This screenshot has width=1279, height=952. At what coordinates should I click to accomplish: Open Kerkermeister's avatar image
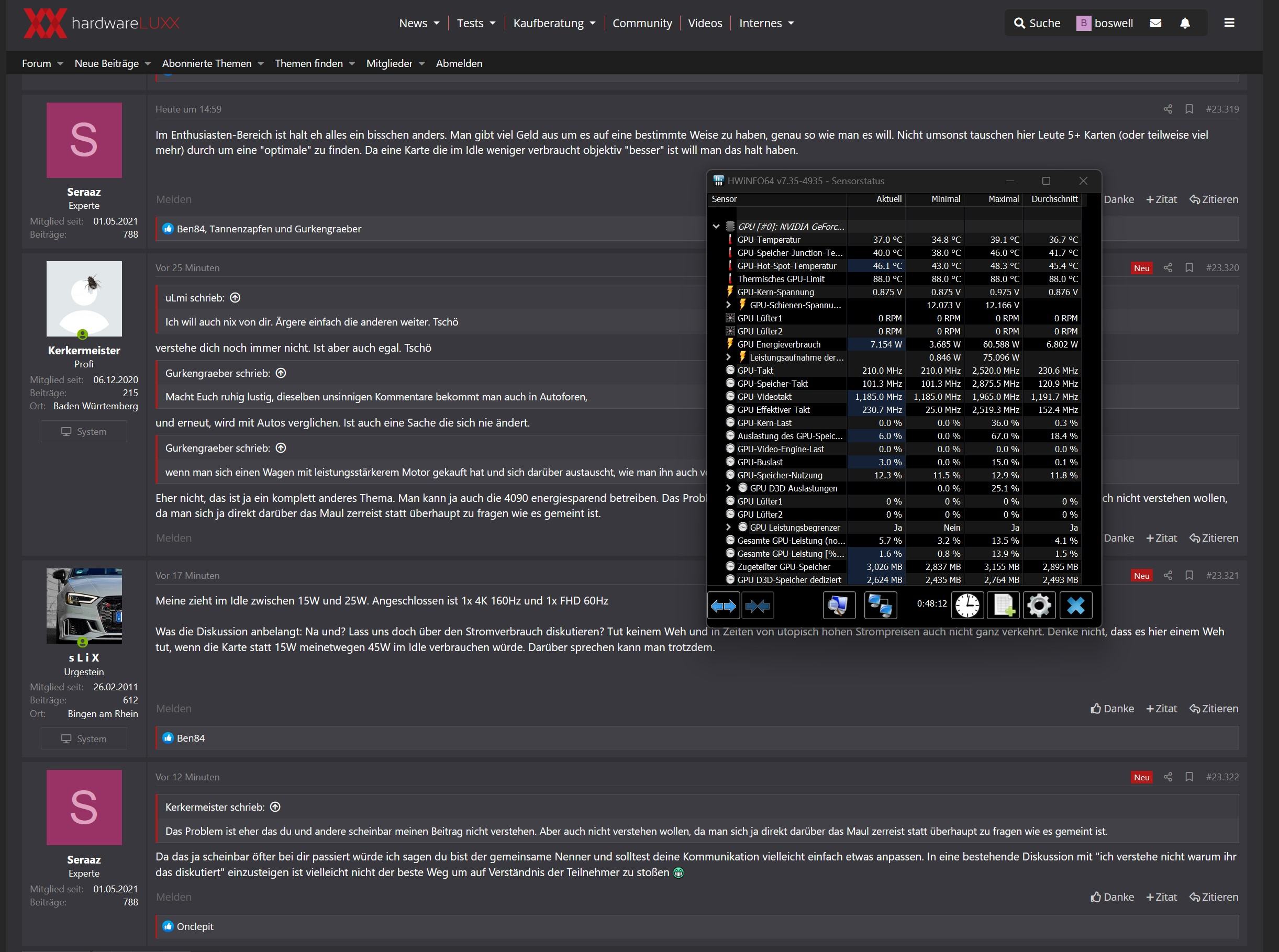(84, 298)
